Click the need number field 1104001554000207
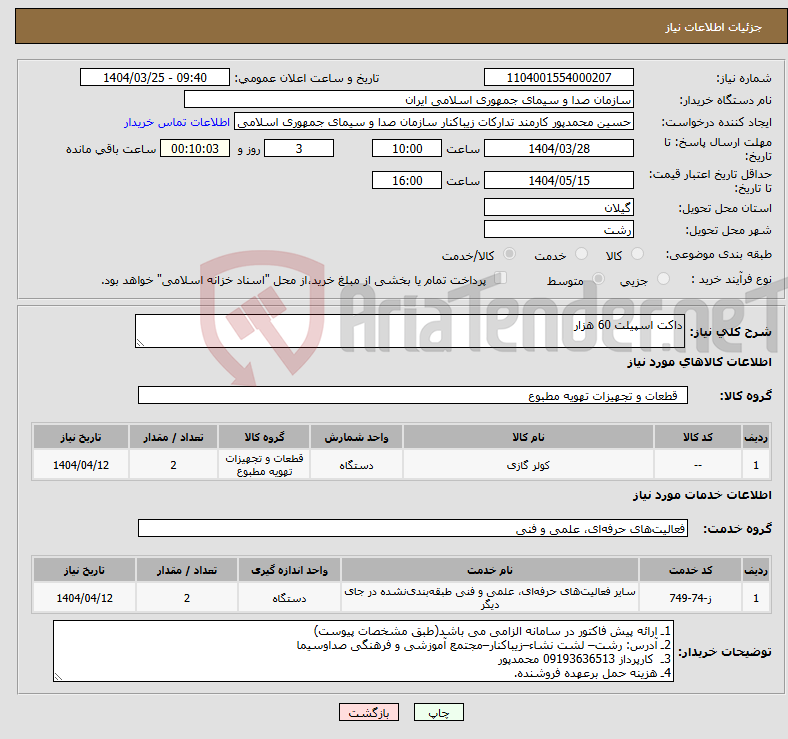The image size is (788, 739). pyautogui.click(x=558, y=77)
